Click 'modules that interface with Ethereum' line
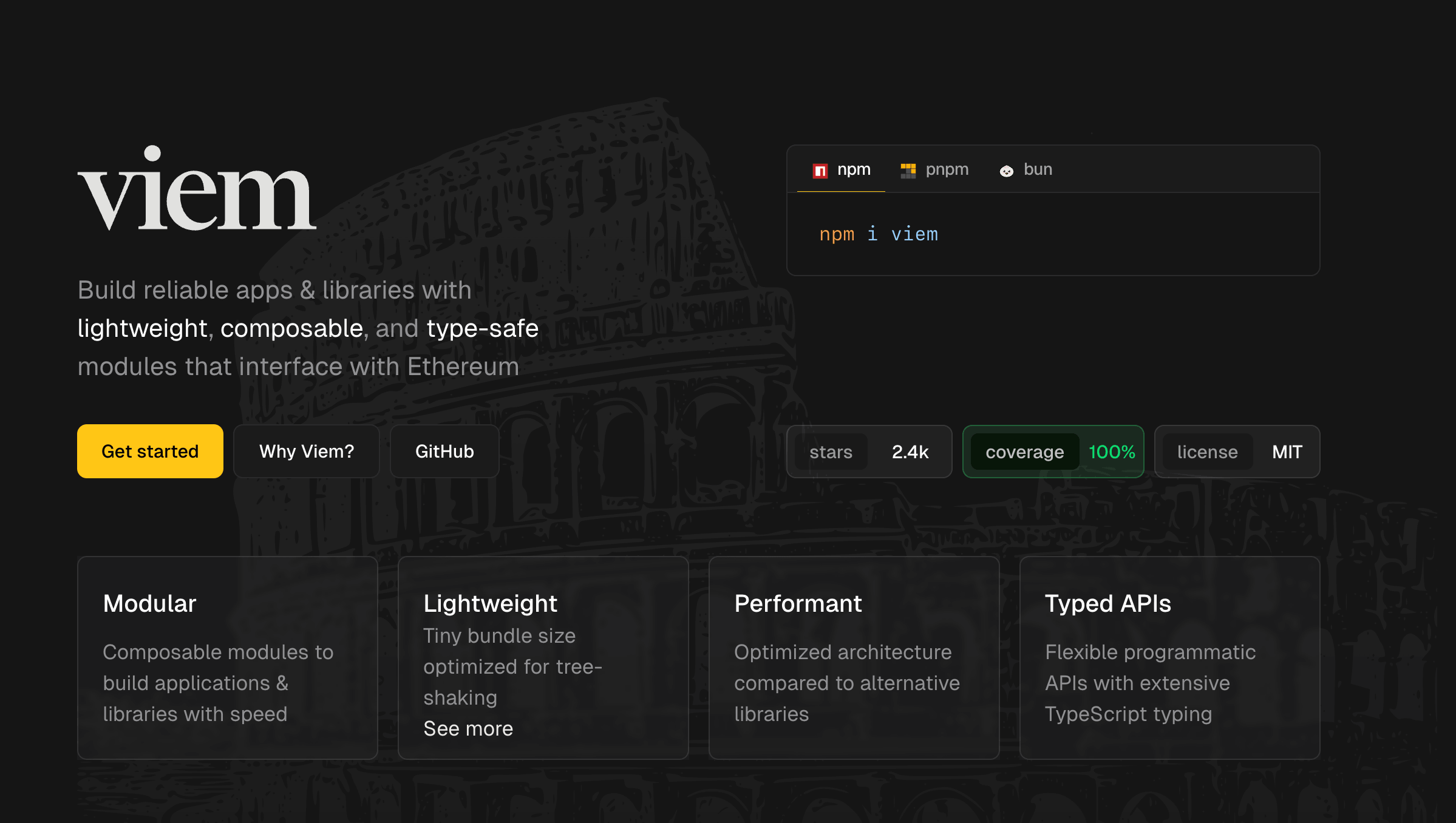 point(298,367)
